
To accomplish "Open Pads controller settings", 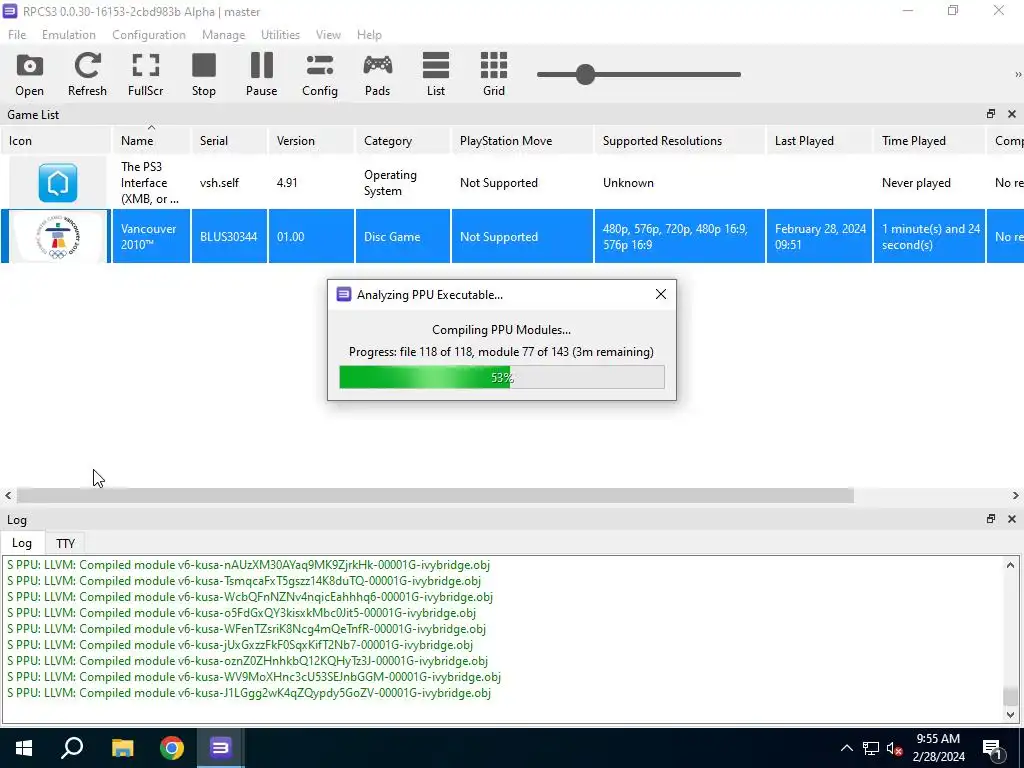I will point(377,74).
